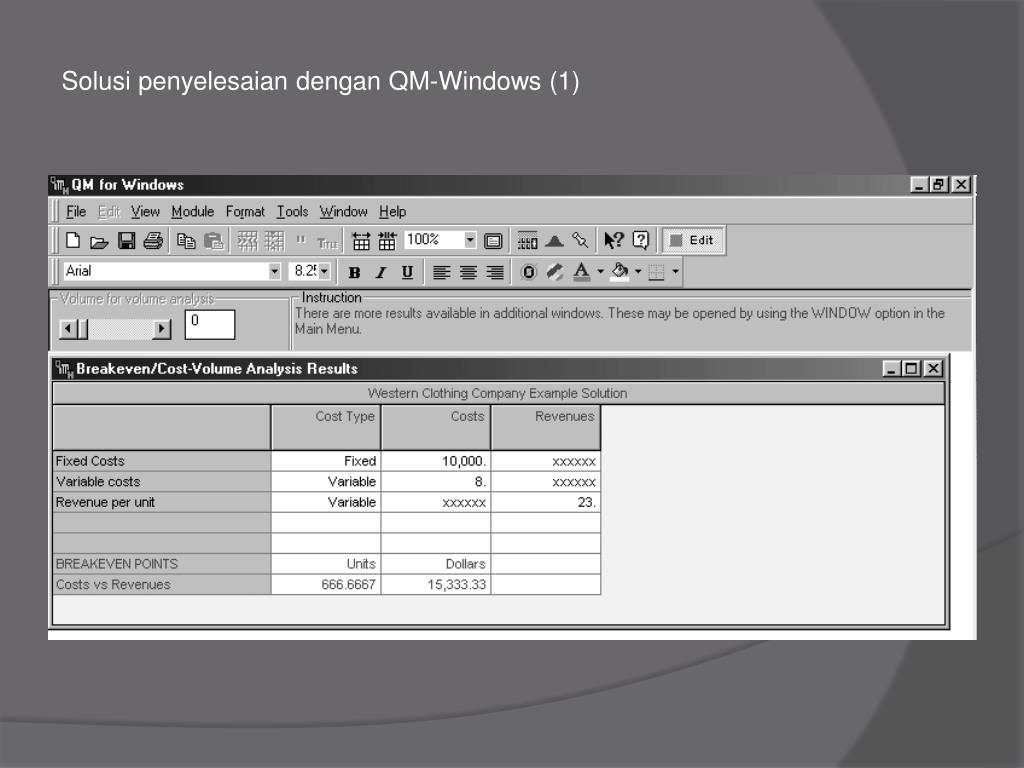
Task: Print using the printer icon
Action: [x=153, y=241]
